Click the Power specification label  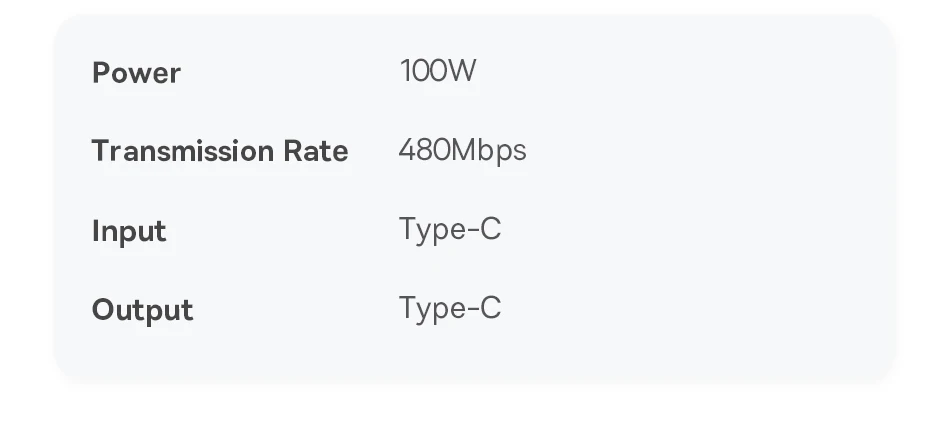(136, 73)
